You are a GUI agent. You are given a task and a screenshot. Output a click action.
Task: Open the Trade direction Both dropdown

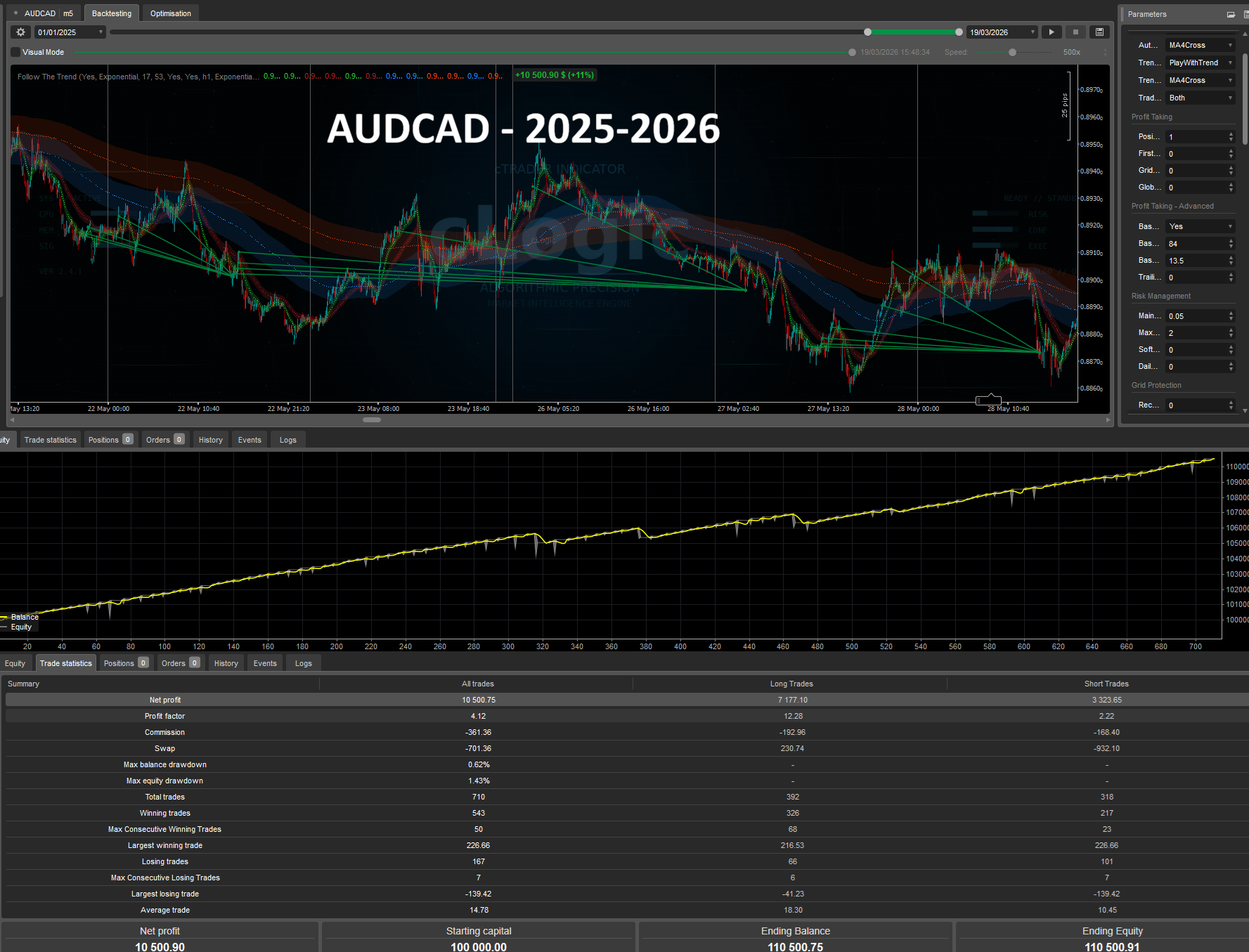click(1201, 98)
